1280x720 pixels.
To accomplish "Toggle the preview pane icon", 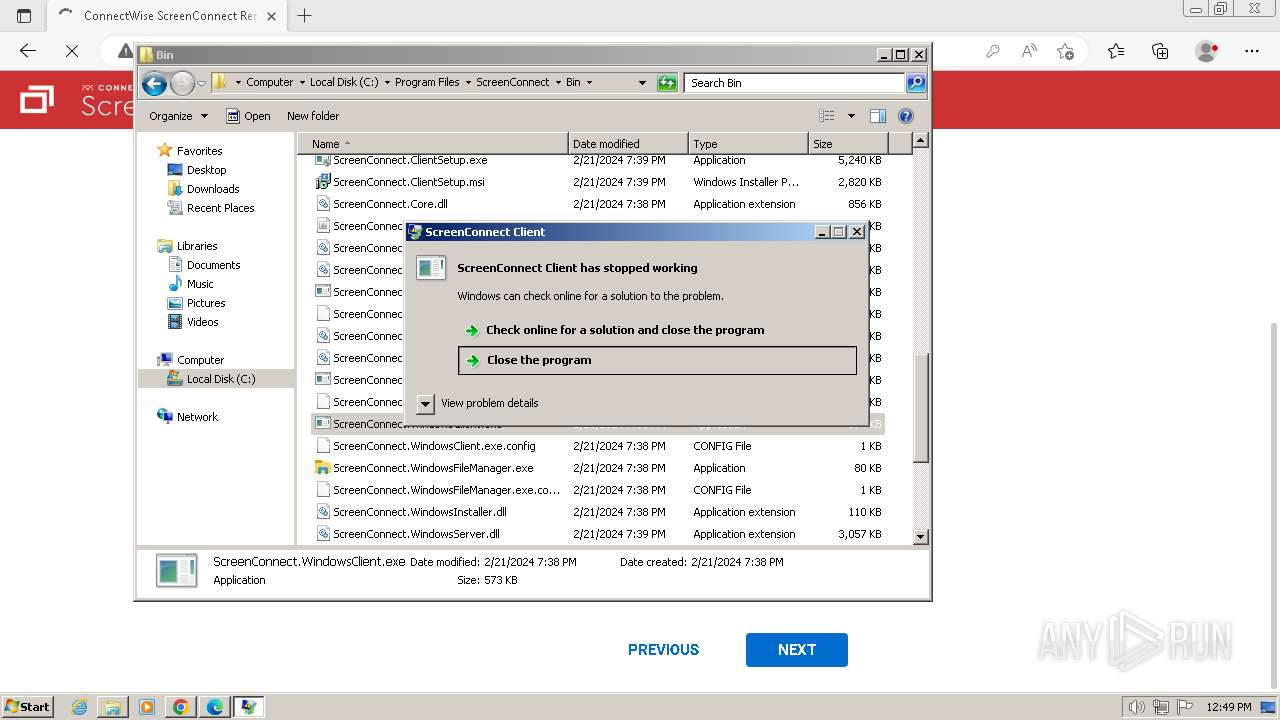I will 877,116.
